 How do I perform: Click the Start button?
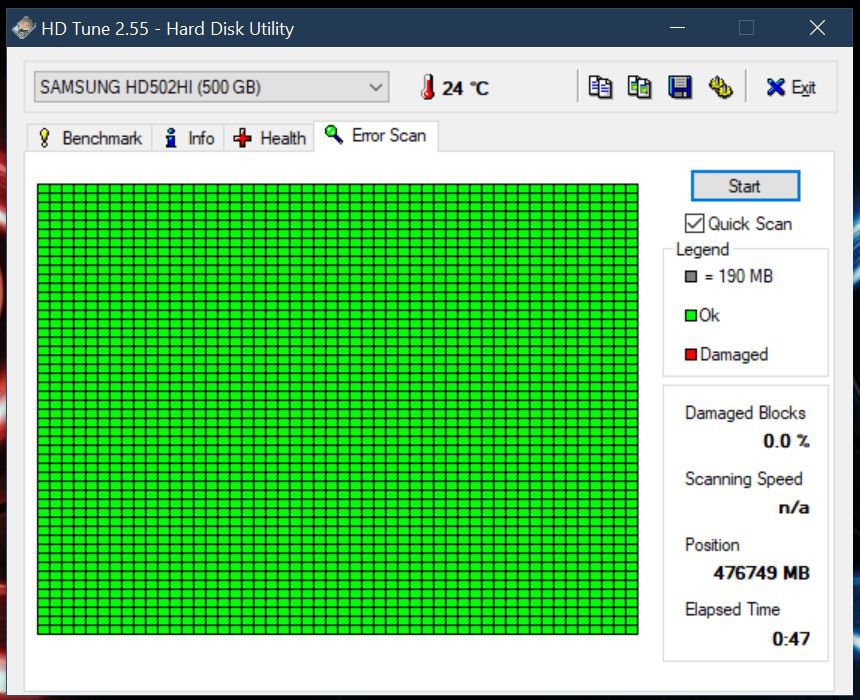(745, 186)
